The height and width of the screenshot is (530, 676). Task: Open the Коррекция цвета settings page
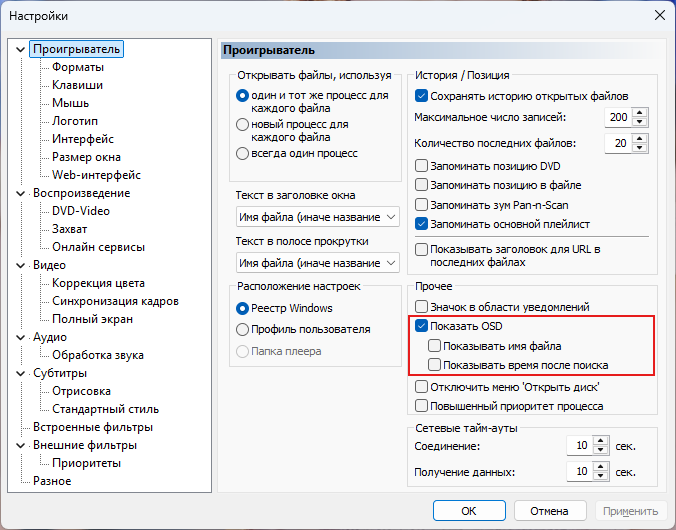(x=98, y=283)
